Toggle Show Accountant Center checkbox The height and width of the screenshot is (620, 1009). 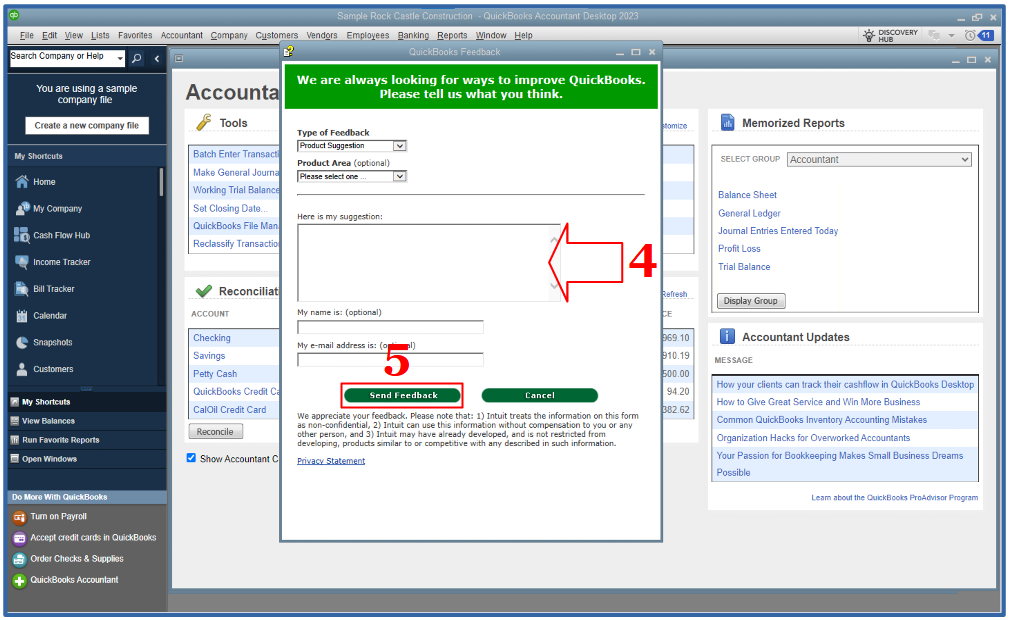pos(191,458)
